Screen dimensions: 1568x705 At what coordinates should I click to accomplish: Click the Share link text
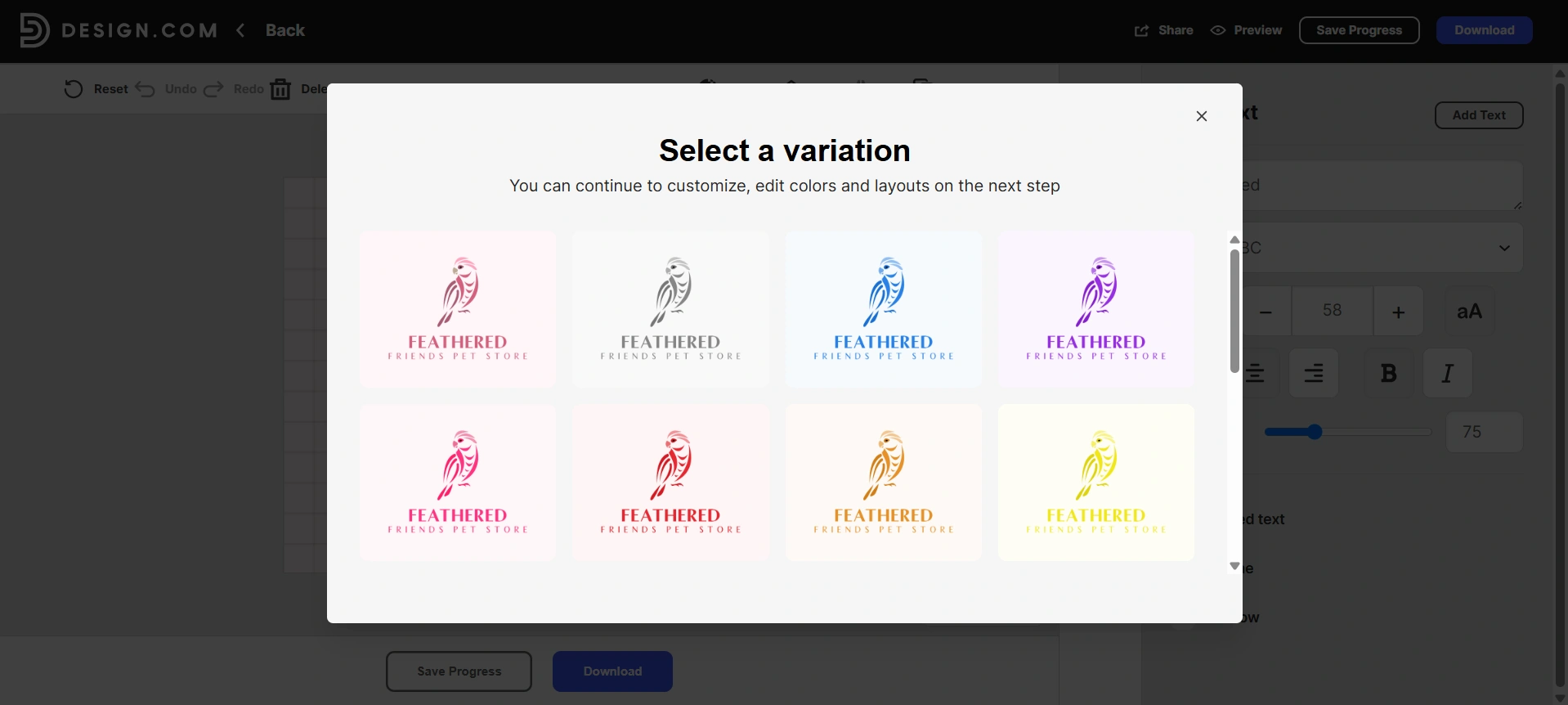pos(1176,30)
